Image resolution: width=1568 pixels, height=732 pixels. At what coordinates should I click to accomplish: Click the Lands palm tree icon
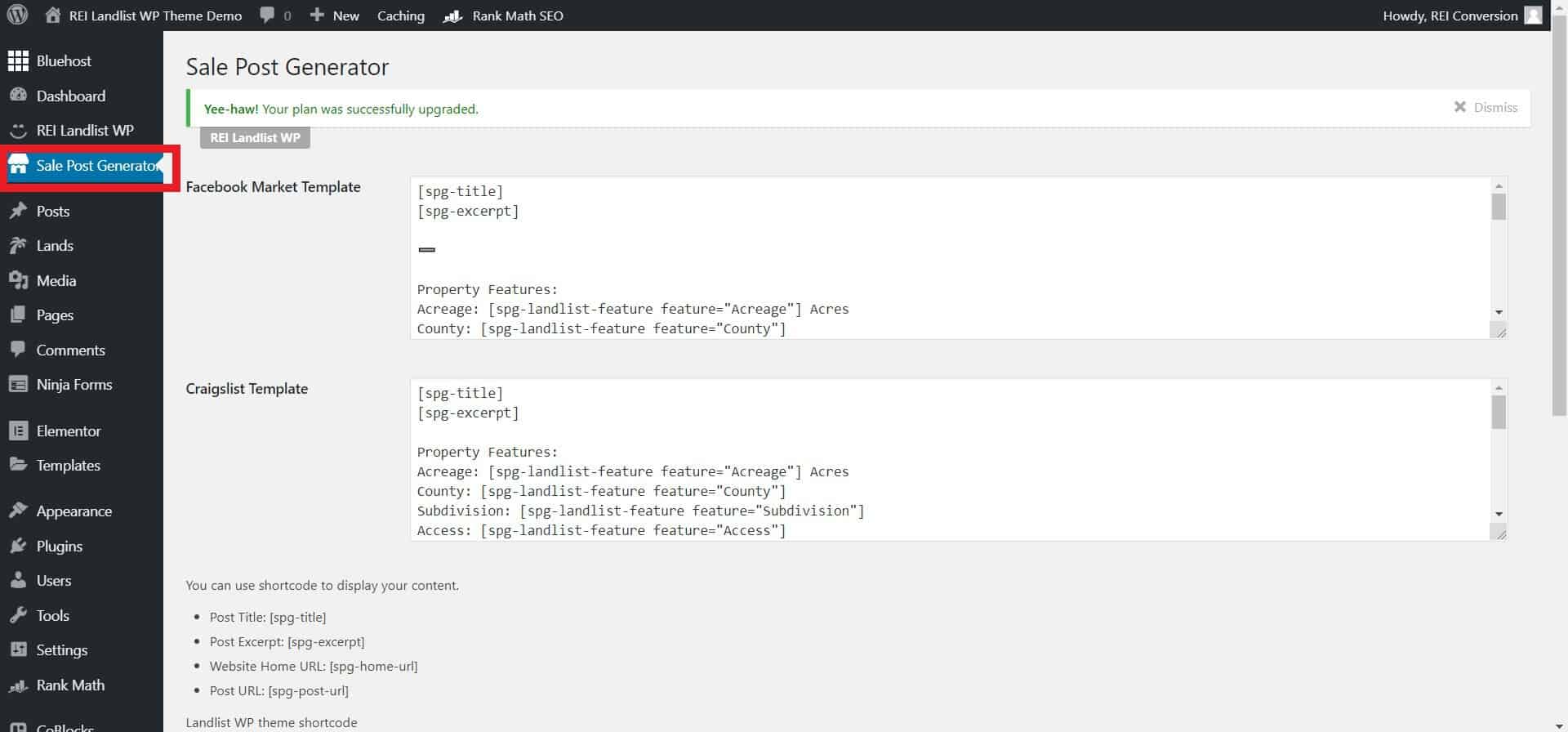[x=18, y=246]
